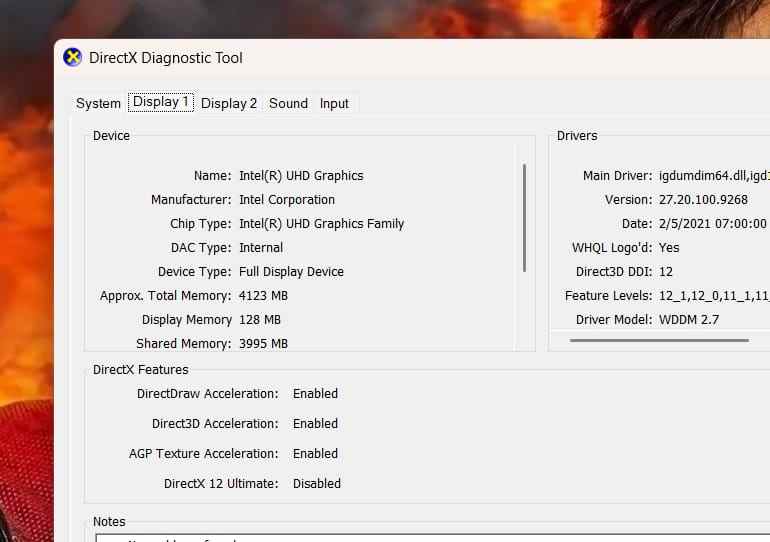Switch to the Display 2 tab
The image size is (770, 542).
pyautogui.click(x=229, y=103)
